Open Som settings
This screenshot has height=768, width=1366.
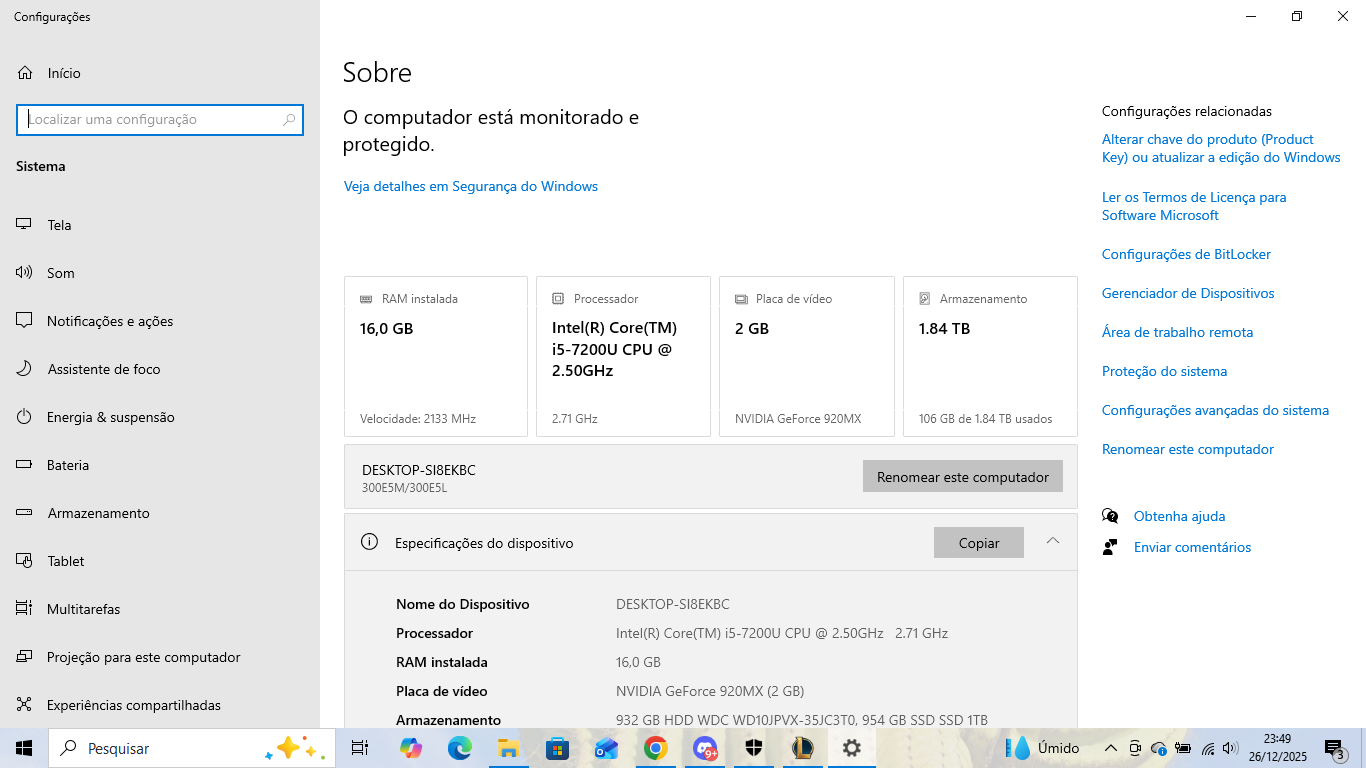160,273
